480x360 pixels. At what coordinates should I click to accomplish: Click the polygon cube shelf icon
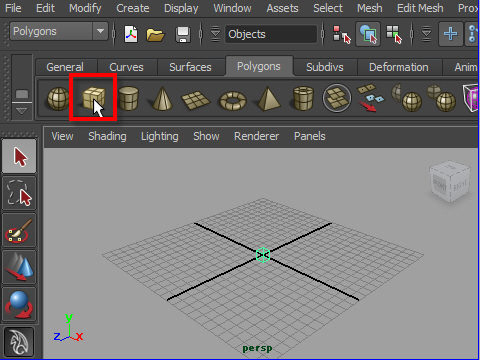tap(94, 98)
